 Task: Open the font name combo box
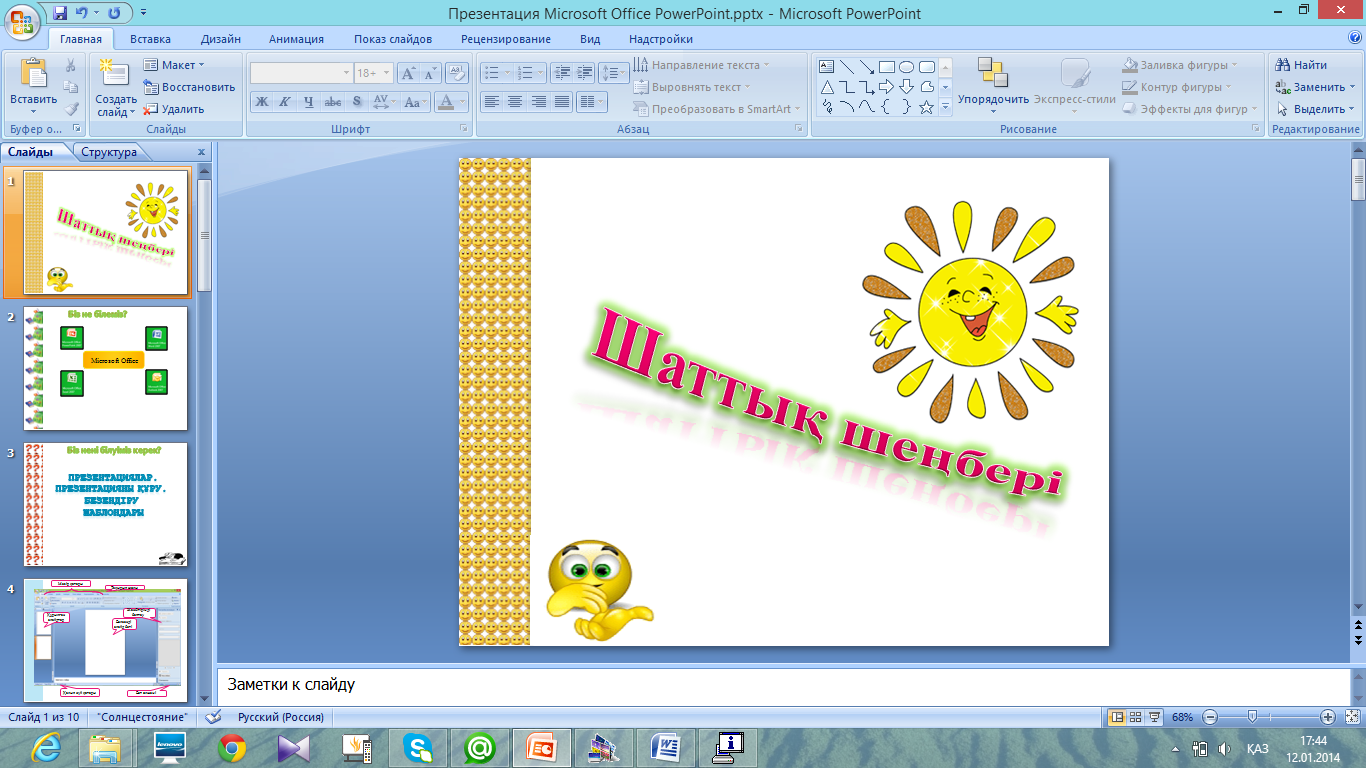[301, 73]
